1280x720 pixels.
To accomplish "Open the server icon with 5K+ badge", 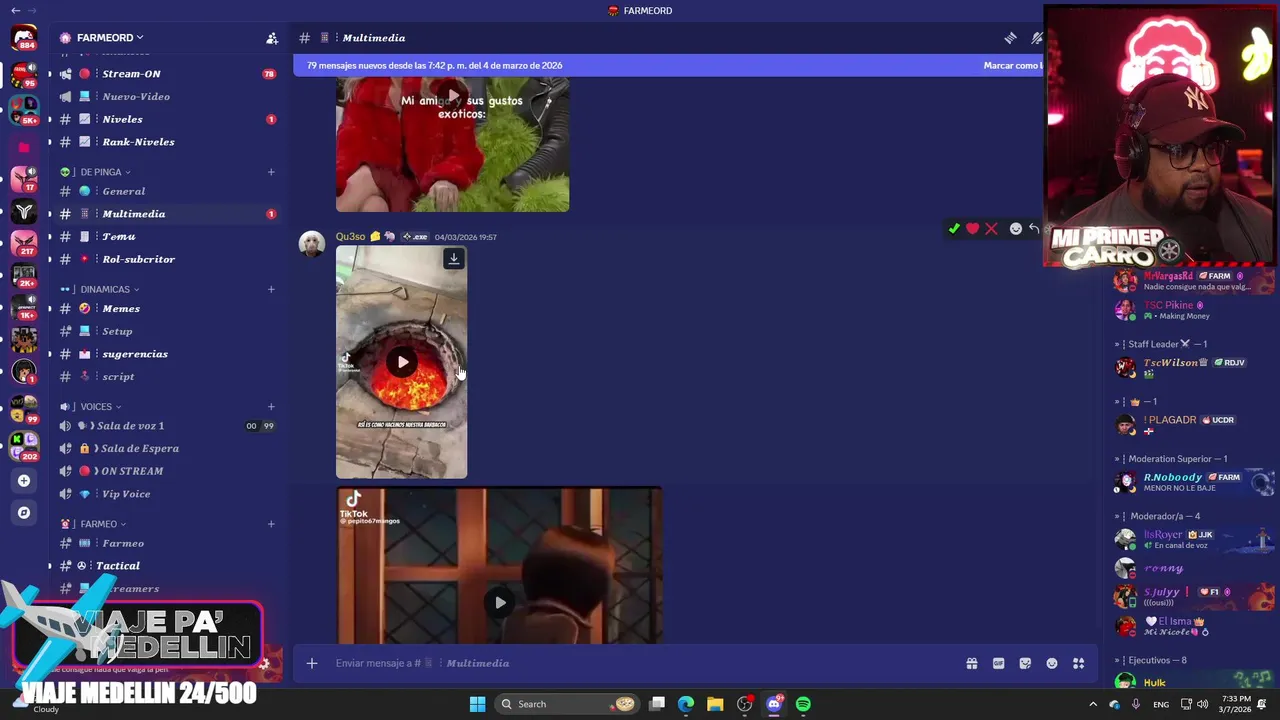I will [x=24, y=110].
